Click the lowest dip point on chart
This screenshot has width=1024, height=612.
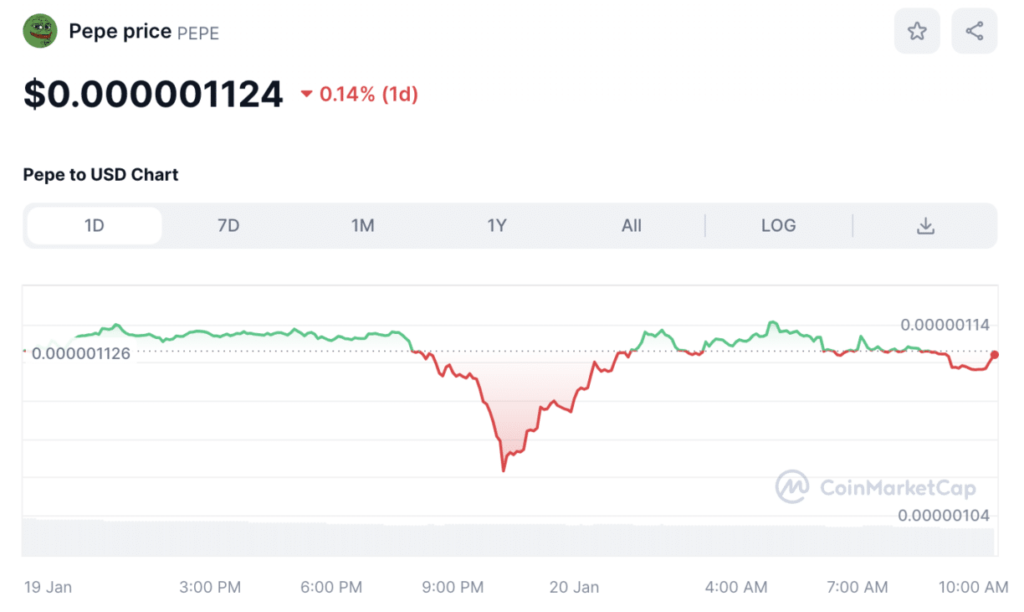coord(503,470)
